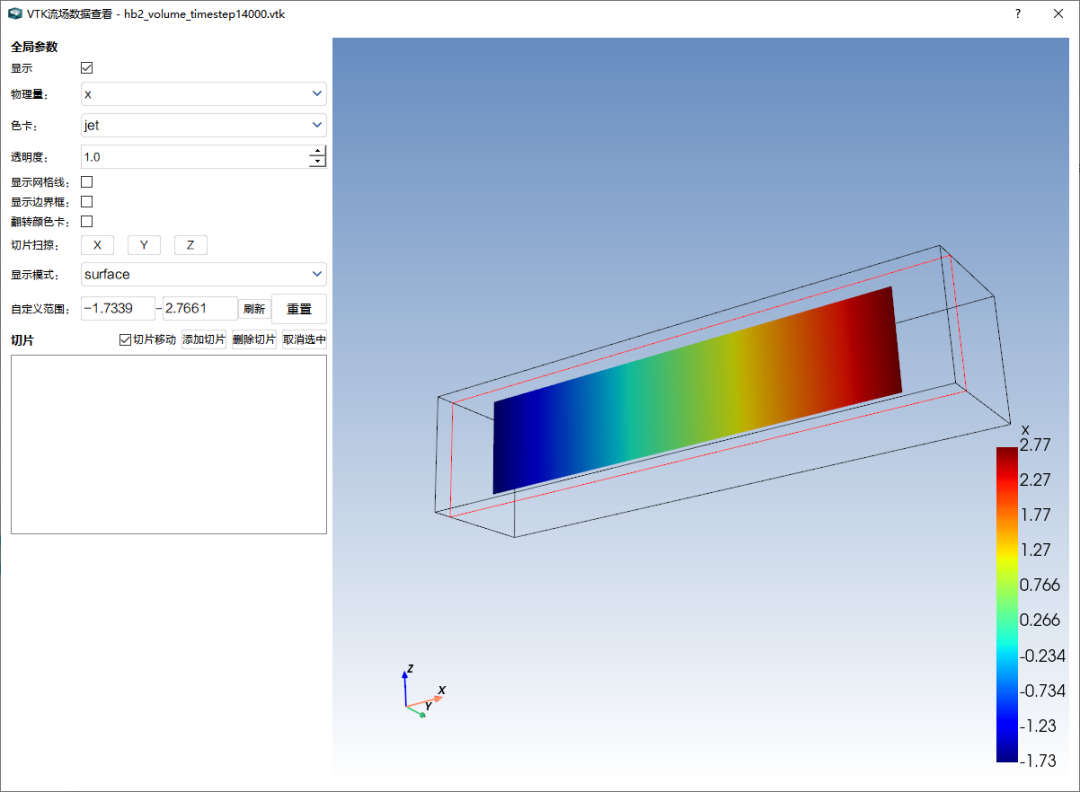Click legend value -0.234

tap(1042, 656)
